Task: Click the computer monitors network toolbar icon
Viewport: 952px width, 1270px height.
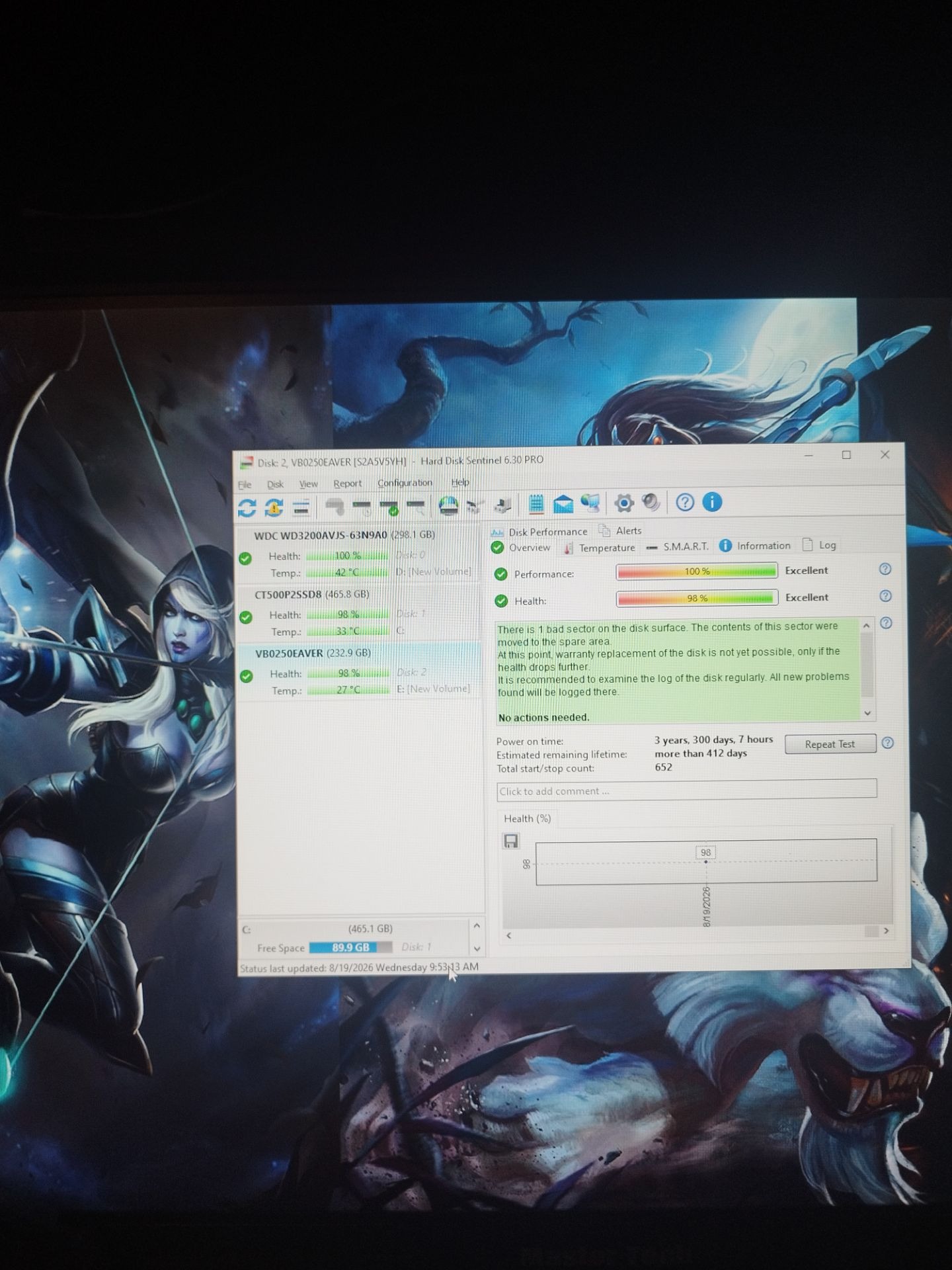Action: [590, 503]
